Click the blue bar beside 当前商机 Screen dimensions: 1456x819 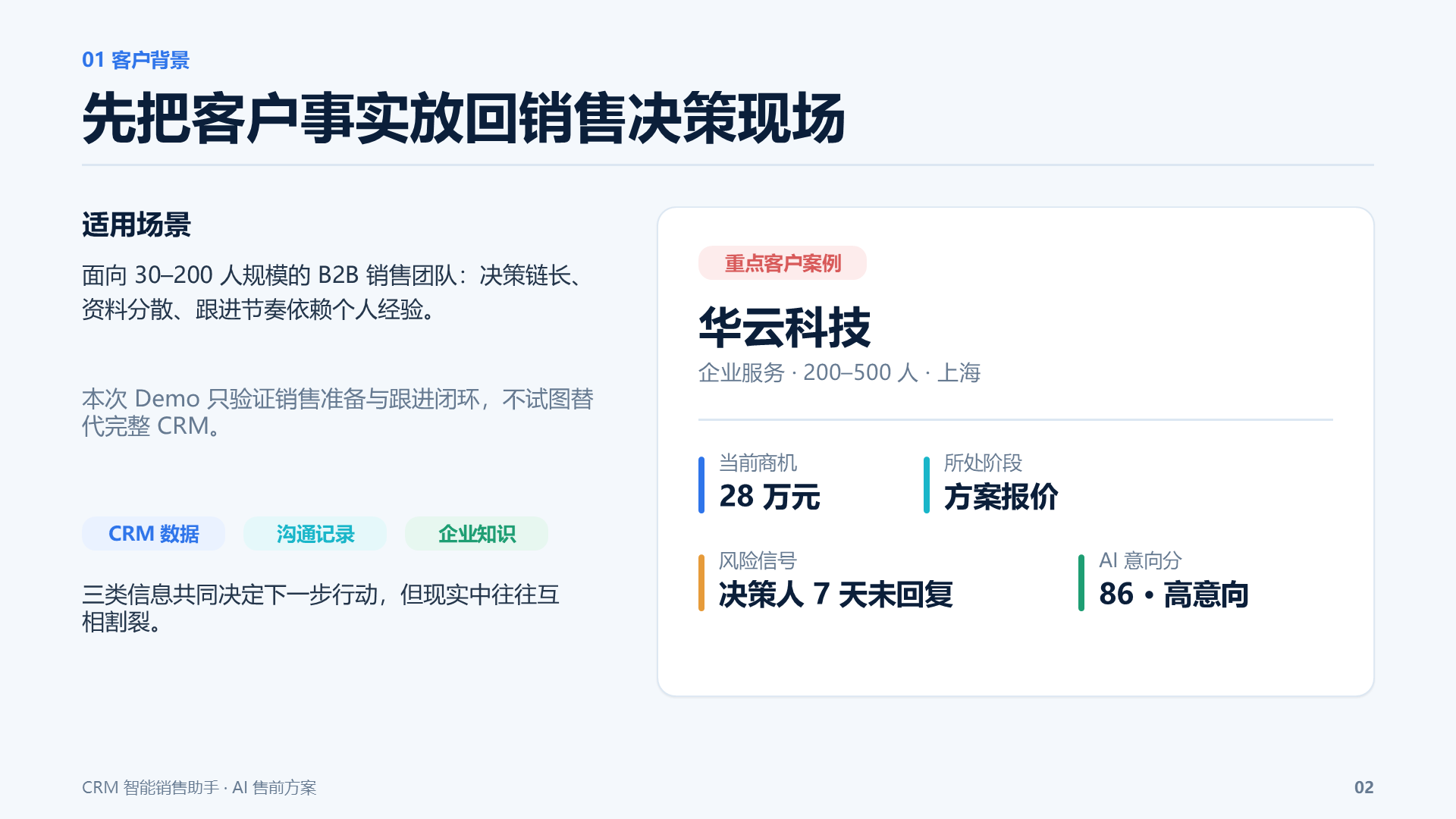[701, 485]
